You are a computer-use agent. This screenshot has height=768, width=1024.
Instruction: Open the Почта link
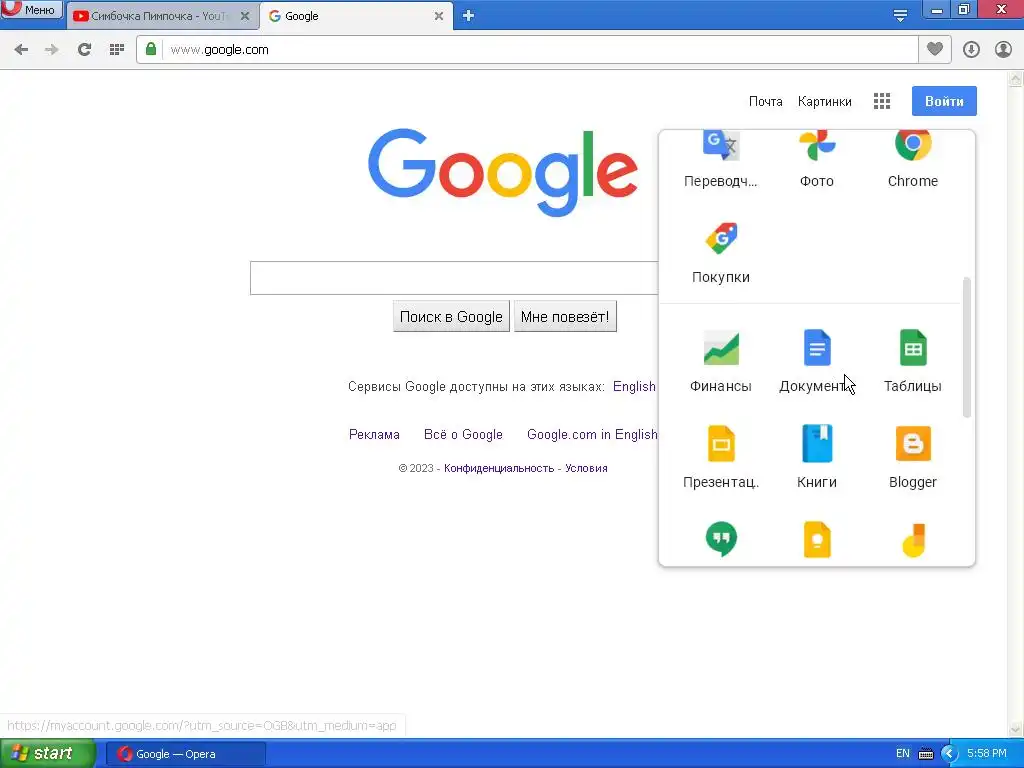click(x=765, y=102)
